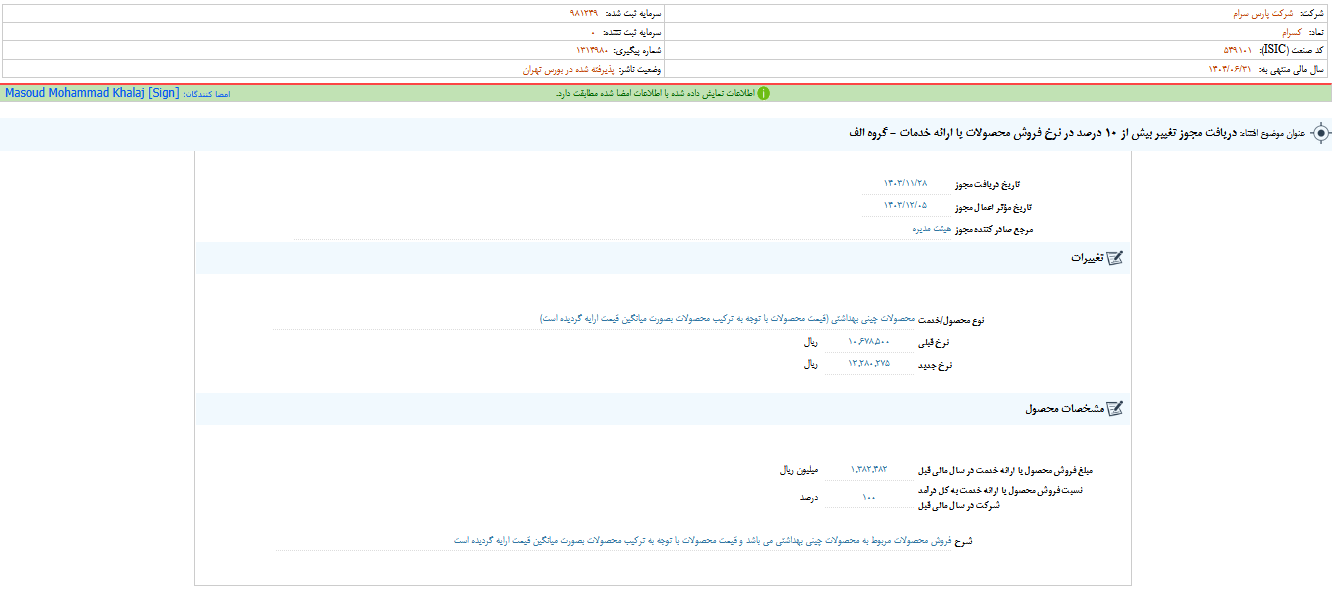Open the Masoud Mohammad Khalaj [Sign] link
This screenshot has width=1332, height=589.
pyautogui.click(x=92, y=93)
